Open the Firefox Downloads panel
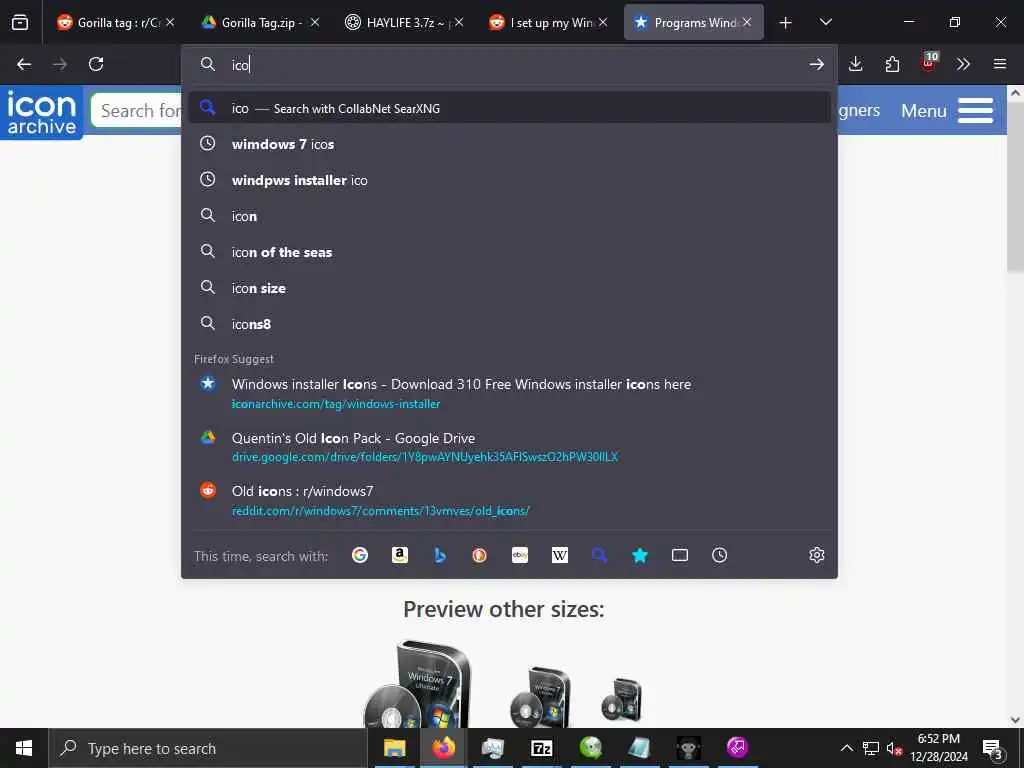This screenshot has width=1024, height=768. (x=856, y=64)
